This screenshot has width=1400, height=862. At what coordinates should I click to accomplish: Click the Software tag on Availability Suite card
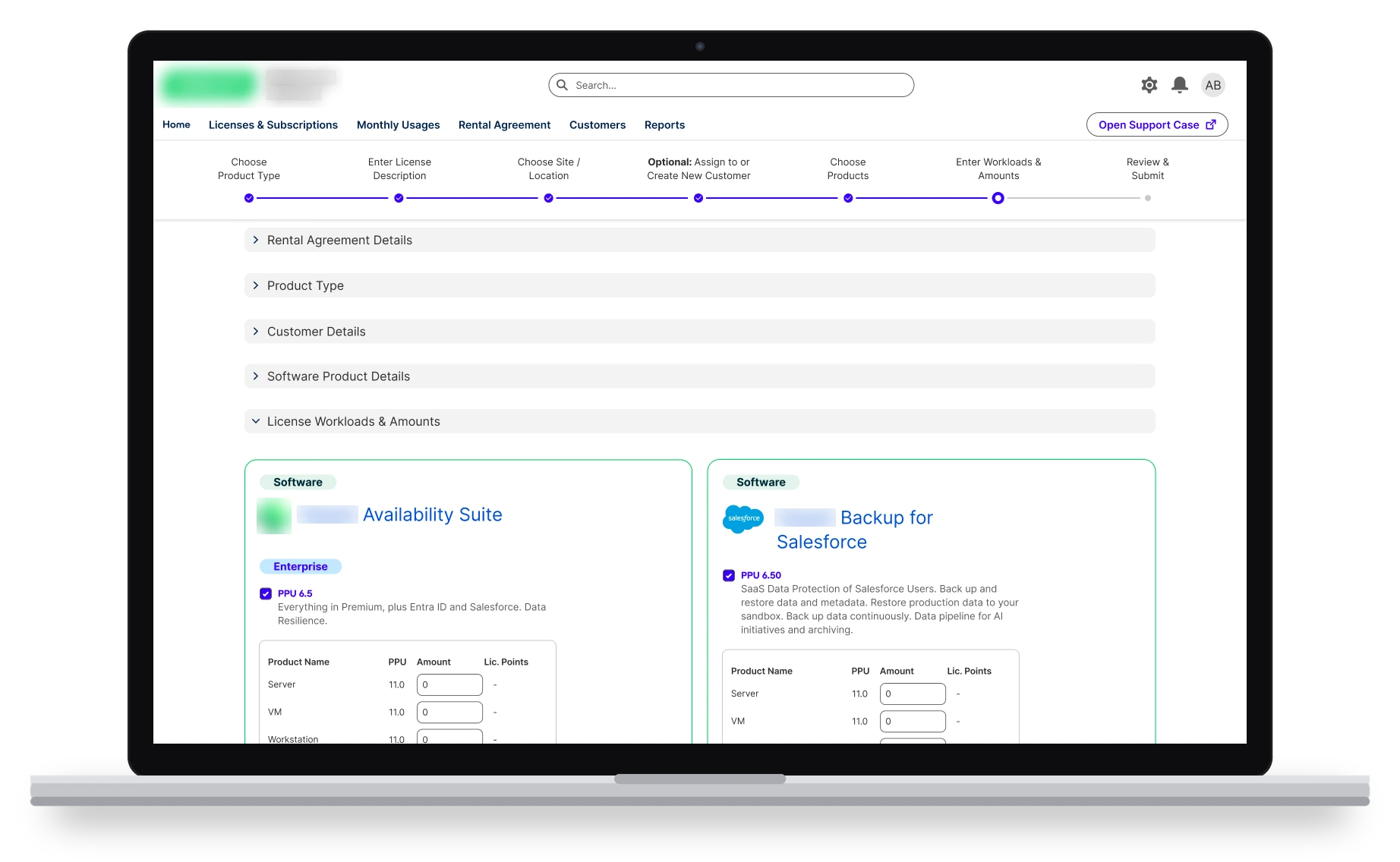point(298,482)
